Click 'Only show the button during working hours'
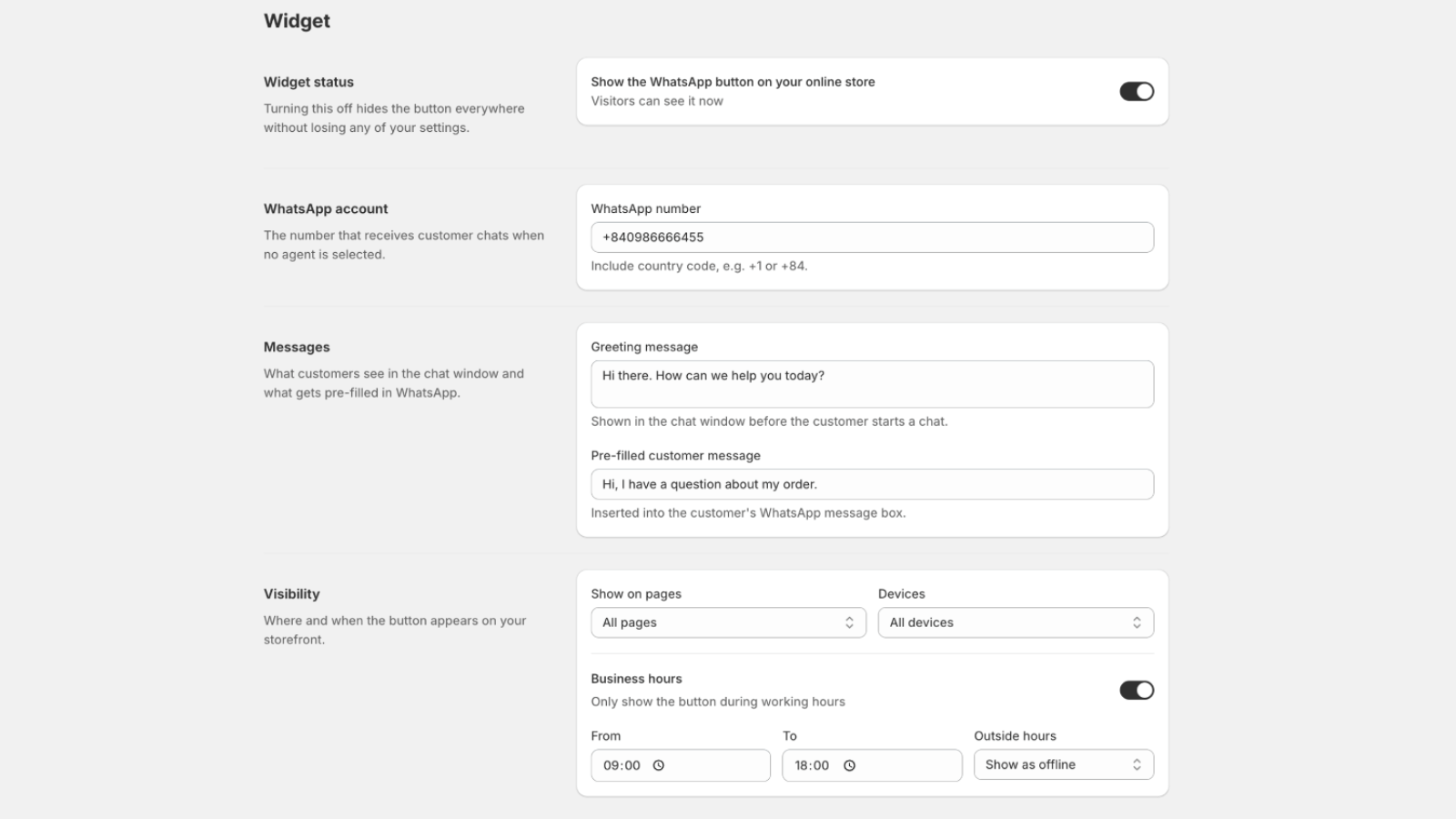Viewport: 1456px width, 819px height. (x=718, y=702)
